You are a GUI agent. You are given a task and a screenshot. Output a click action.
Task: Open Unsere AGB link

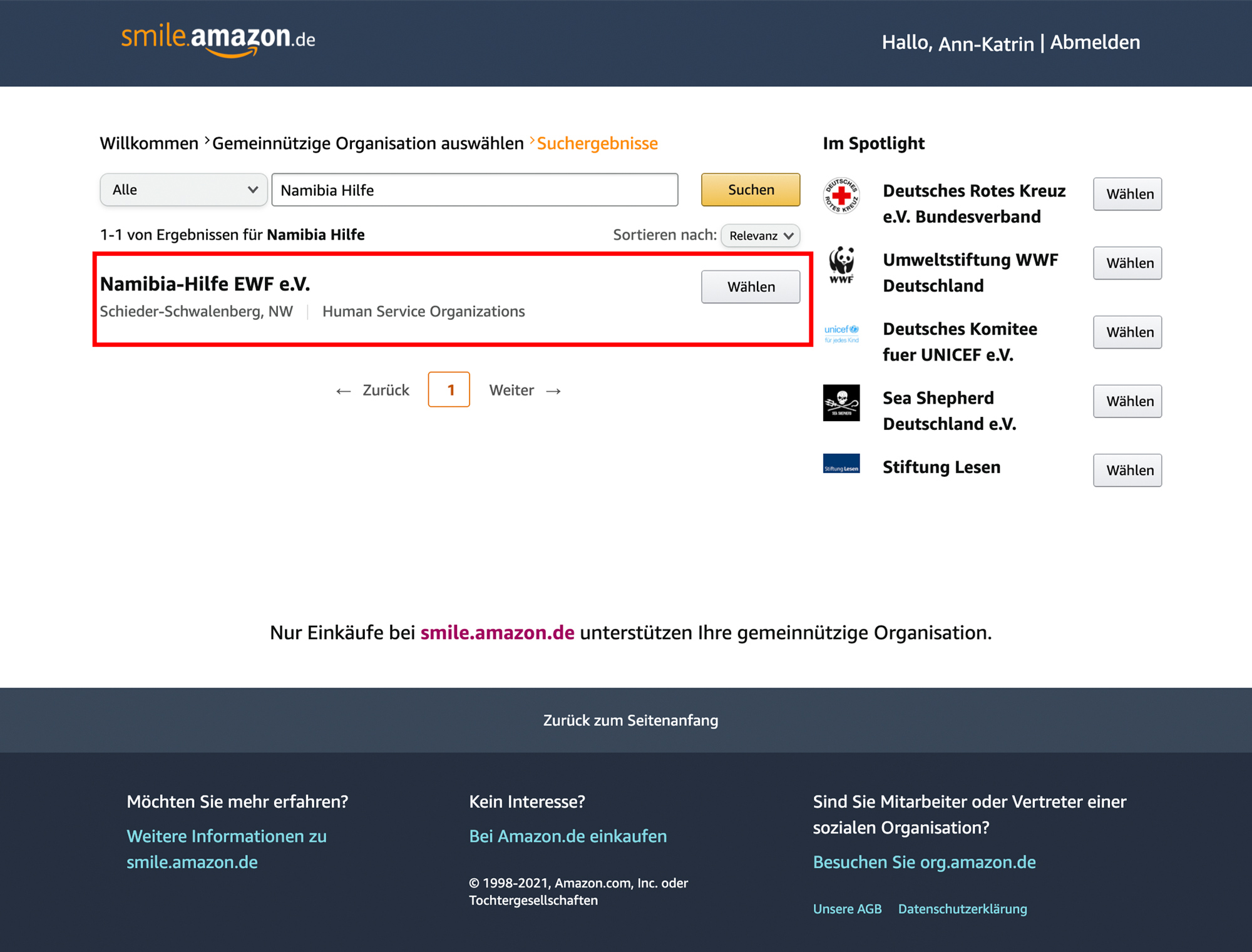tap(847, 908)
